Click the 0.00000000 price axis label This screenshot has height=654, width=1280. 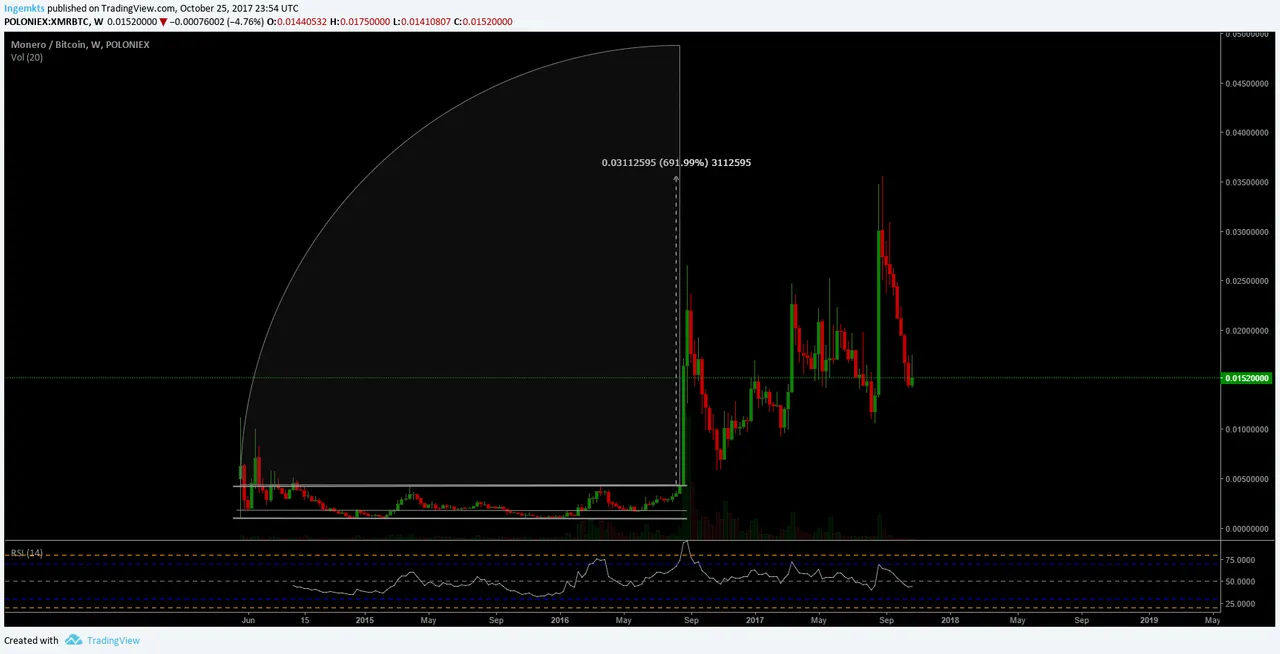(x=1248, y=528)
